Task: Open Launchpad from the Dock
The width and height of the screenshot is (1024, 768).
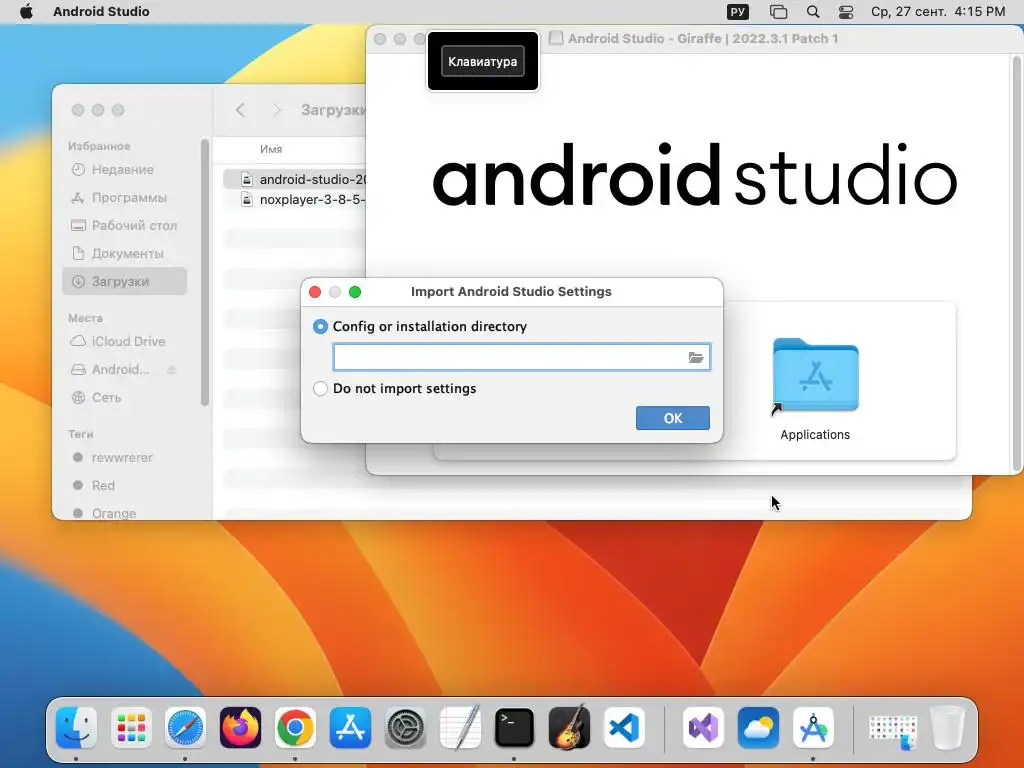Action: click(x=131, y=728)
